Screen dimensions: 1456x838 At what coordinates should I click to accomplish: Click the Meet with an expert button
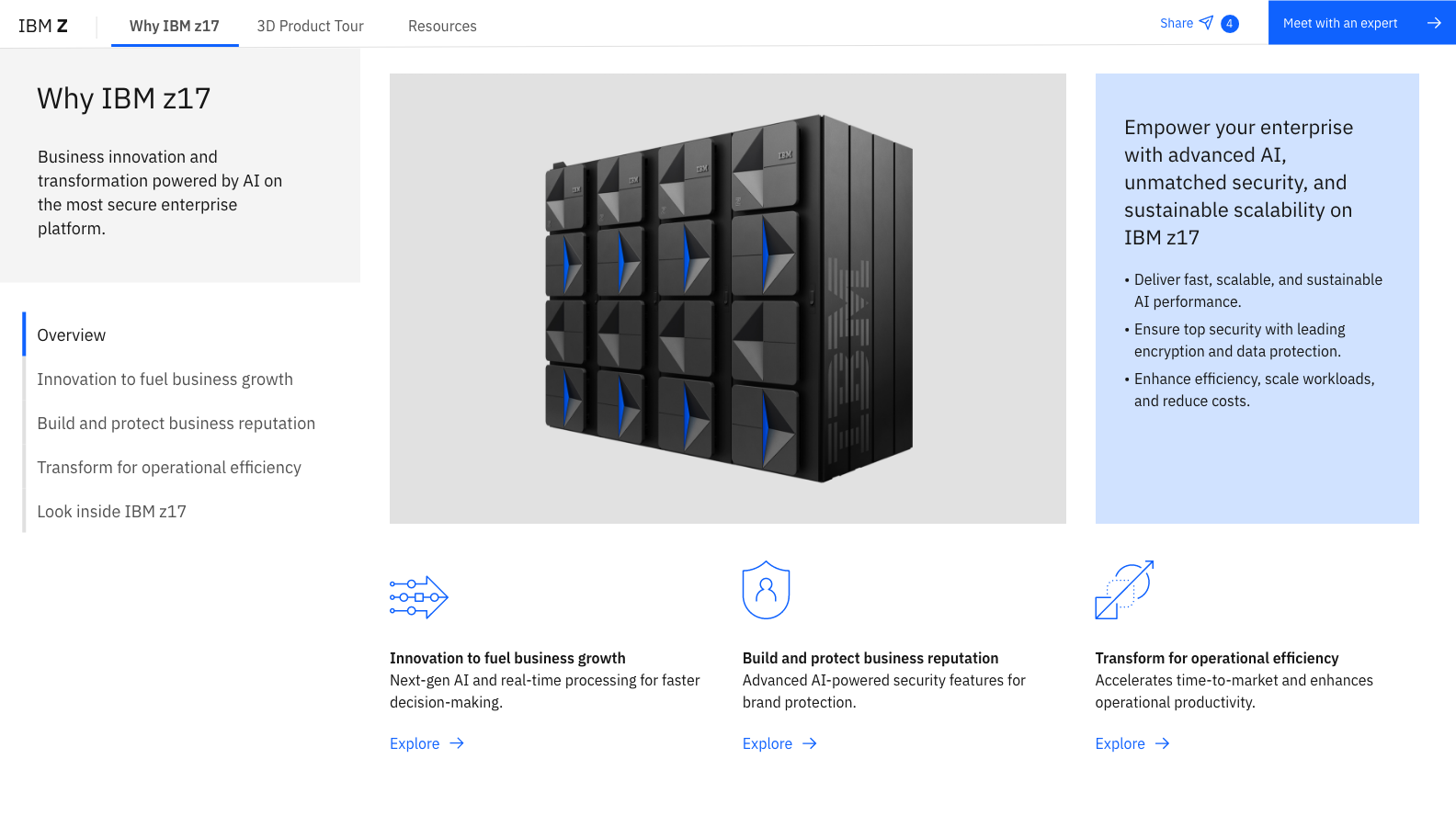[x=1362, y=23]
